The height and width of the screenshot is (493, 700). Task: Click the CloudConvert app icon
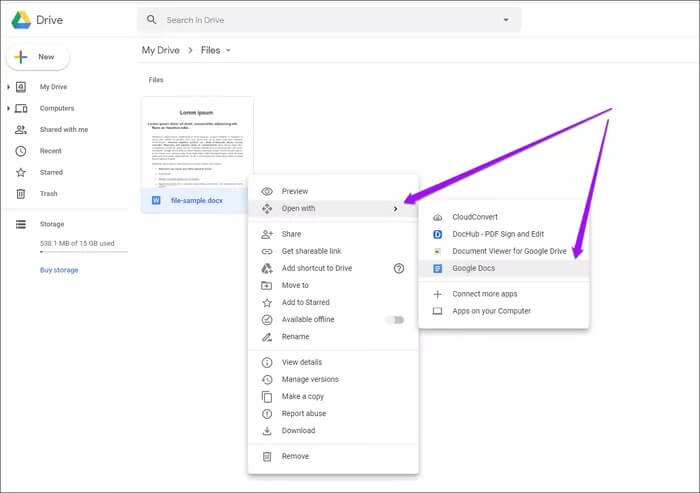pos(437,217)
